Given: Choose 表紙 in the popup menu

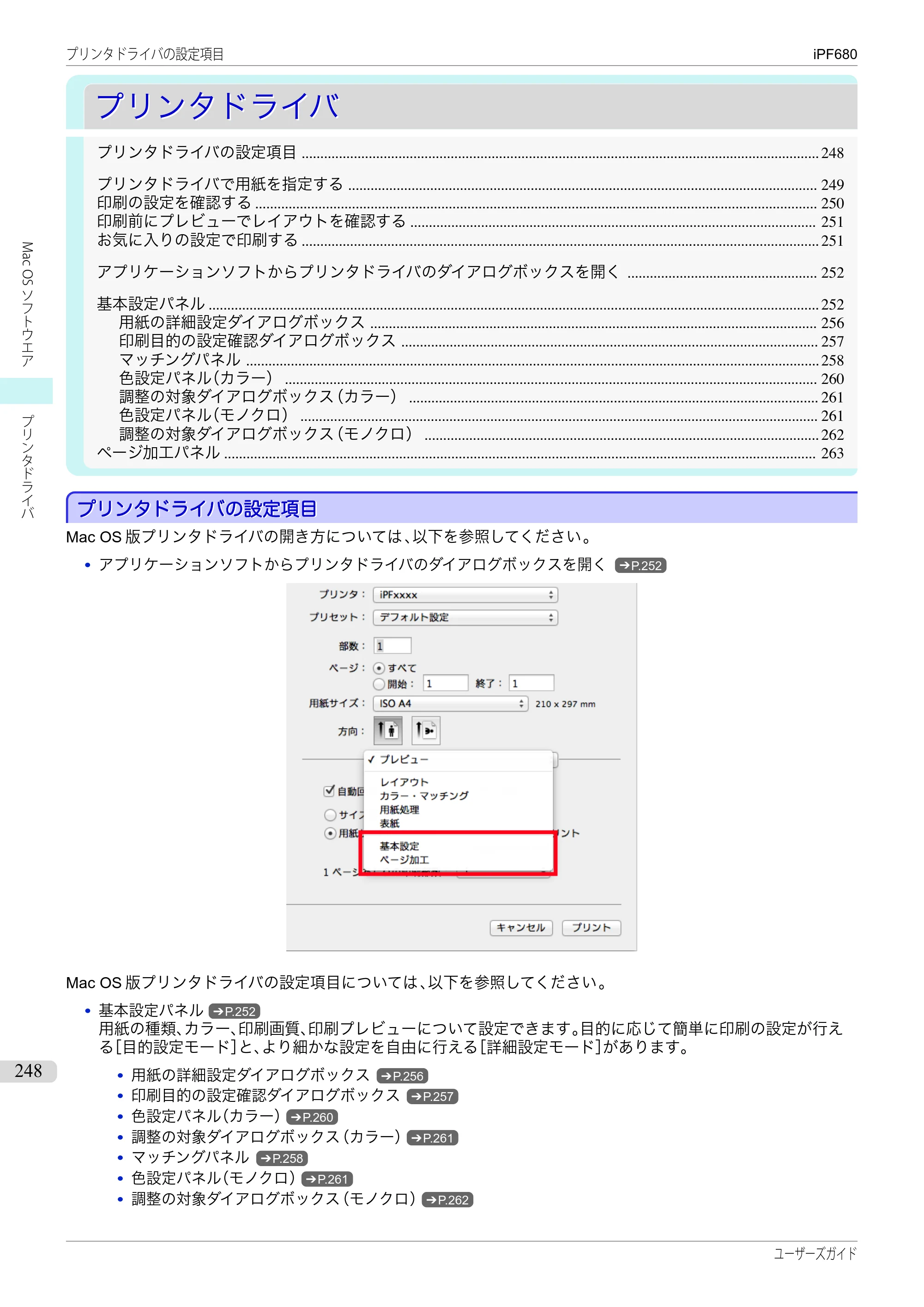Looking at the screenshot, I should coord(459,823).
